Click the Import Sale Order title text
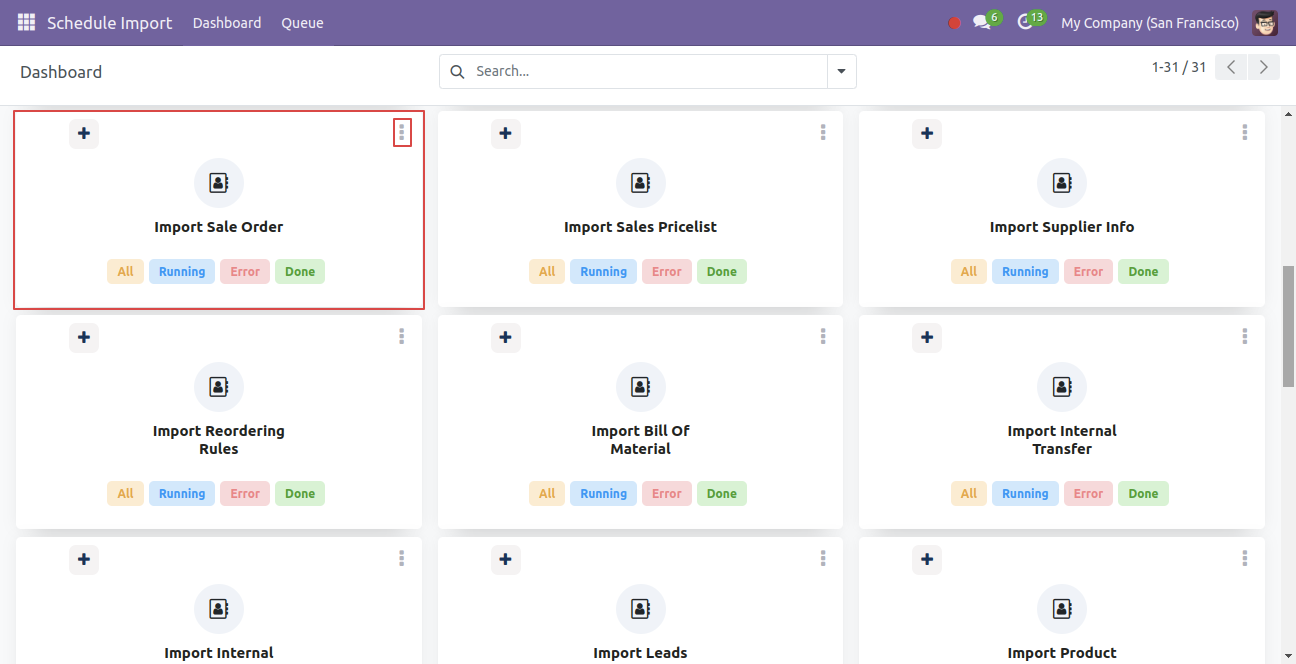Image resolution: width=1296 pixels, height=664 pixels. click(219, 227)
